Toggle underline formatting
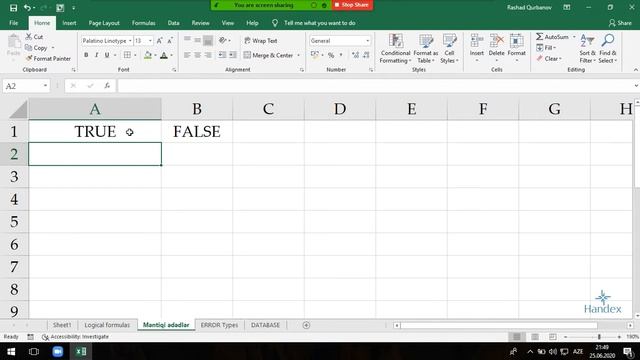The height and width of the screenshot is (360, 640). pyautogui.click(x=107, y=55)
